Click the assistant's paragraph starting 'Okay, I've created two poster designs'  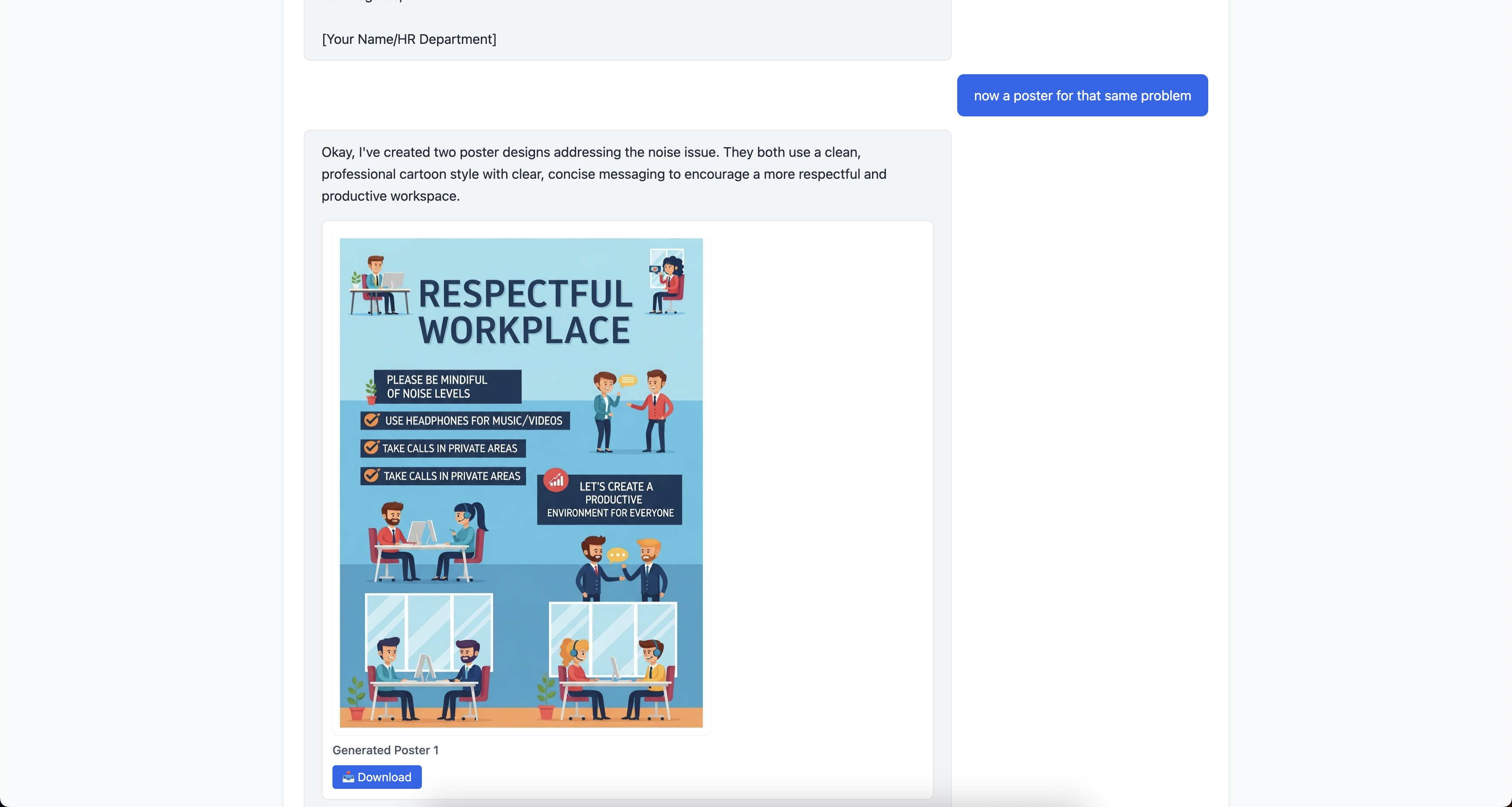[x=603, y=174]
